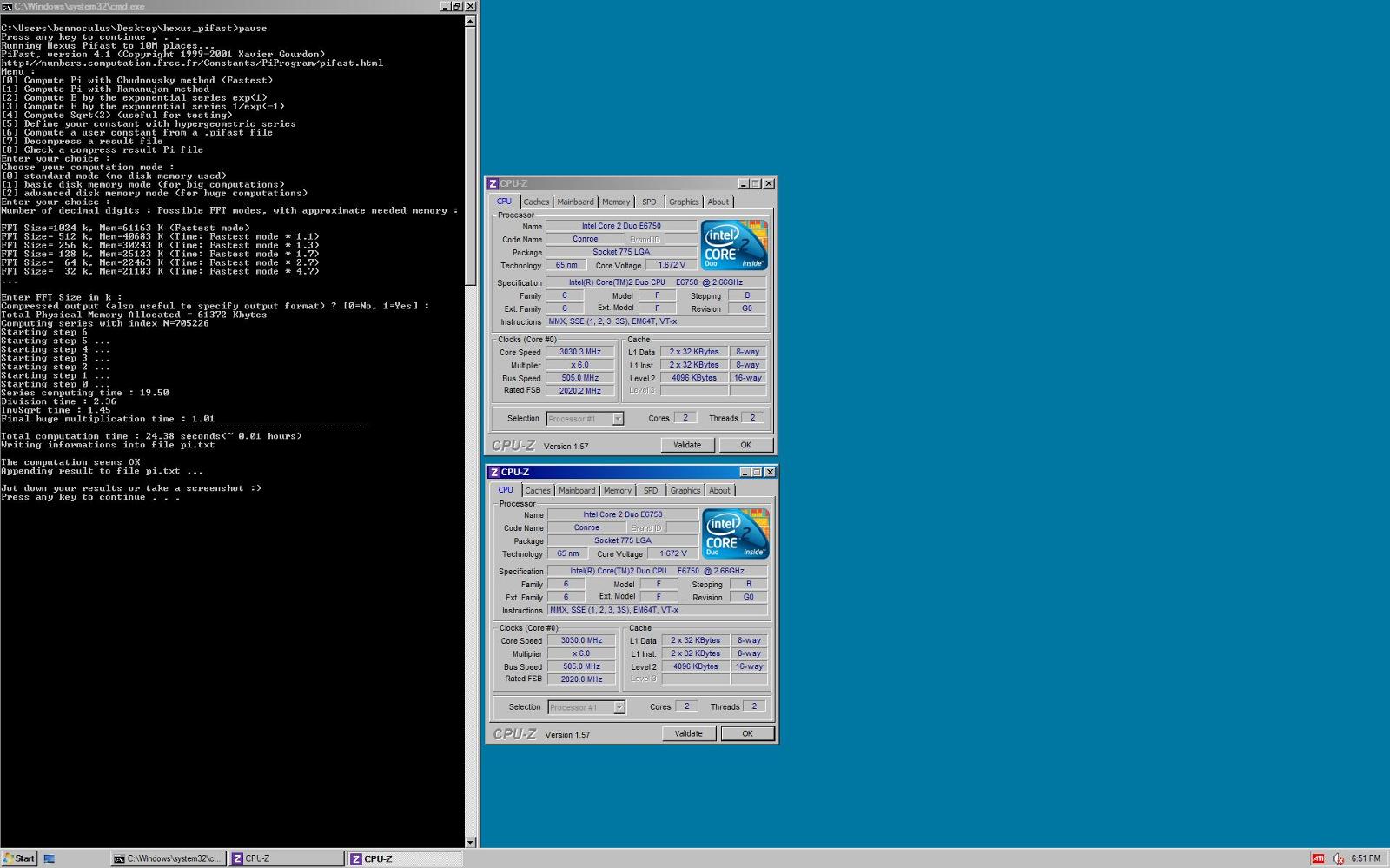Viewport: 1390px width, 868px height.
Task: Click the 6:51 PM taskbar clock
Action: 1366,858
